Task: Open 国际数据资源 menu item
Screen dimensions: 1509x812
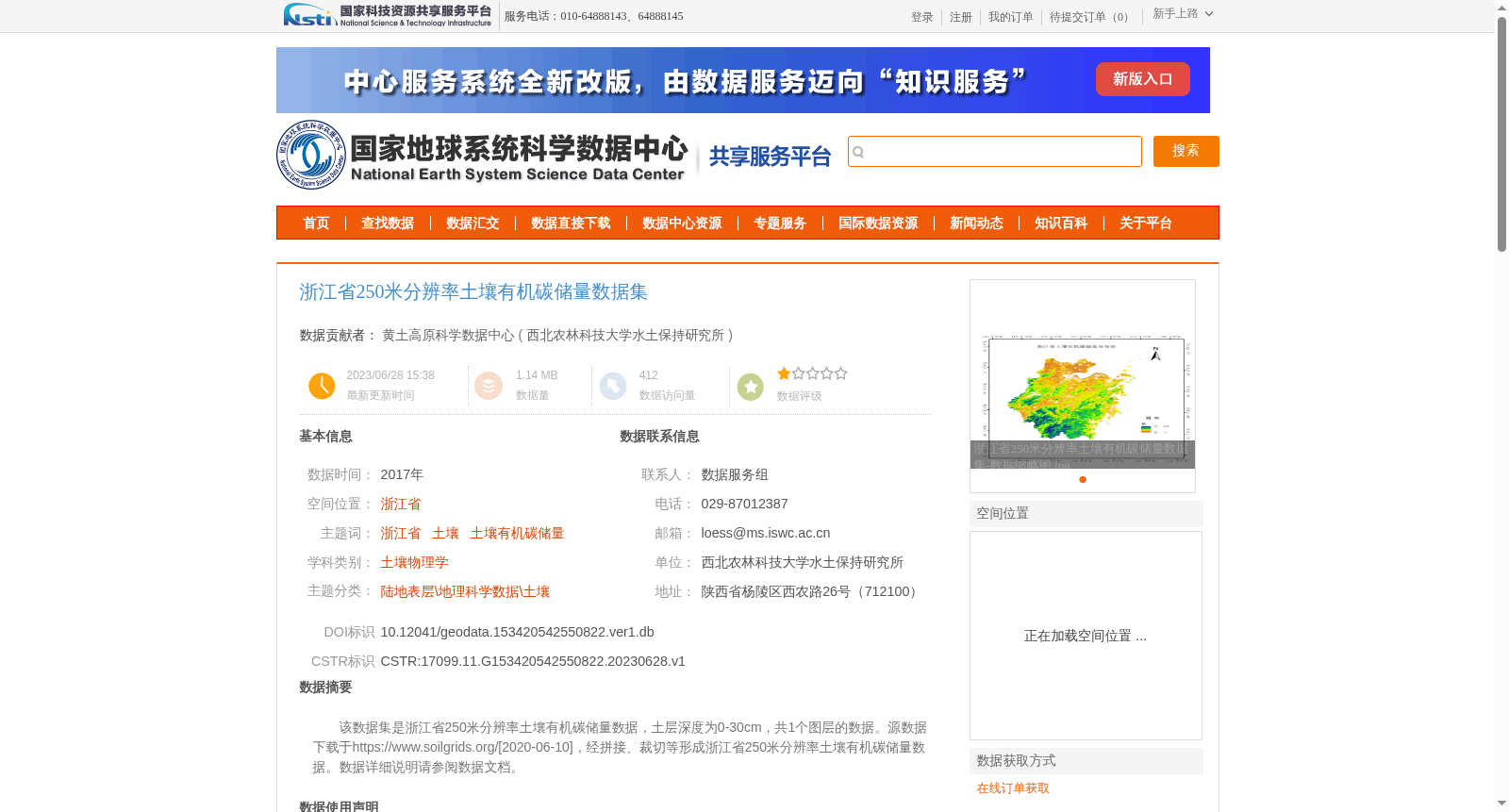Action: point(878,224)
